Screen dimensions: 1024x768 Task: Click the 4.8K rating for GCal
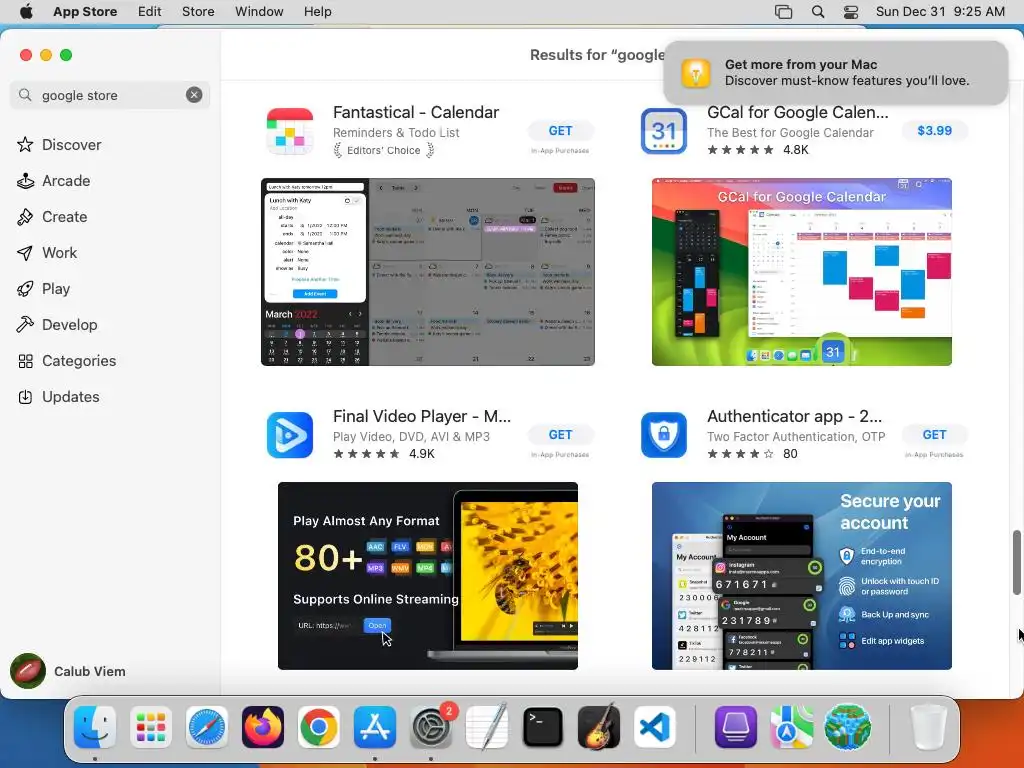click(x=758, y=150)
